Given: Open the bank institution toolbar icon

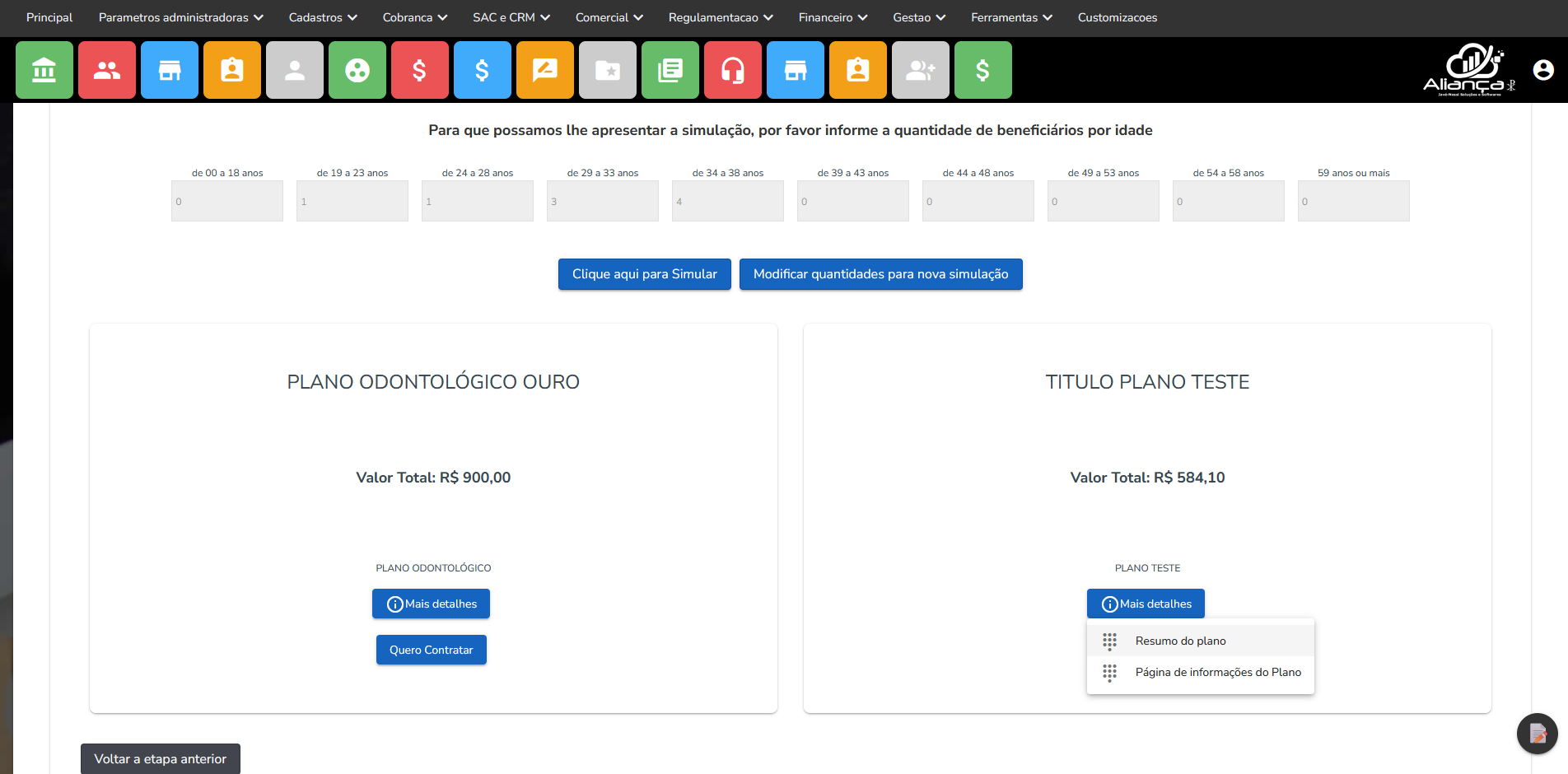Looking at the screenshot, I should coord(44,70).
